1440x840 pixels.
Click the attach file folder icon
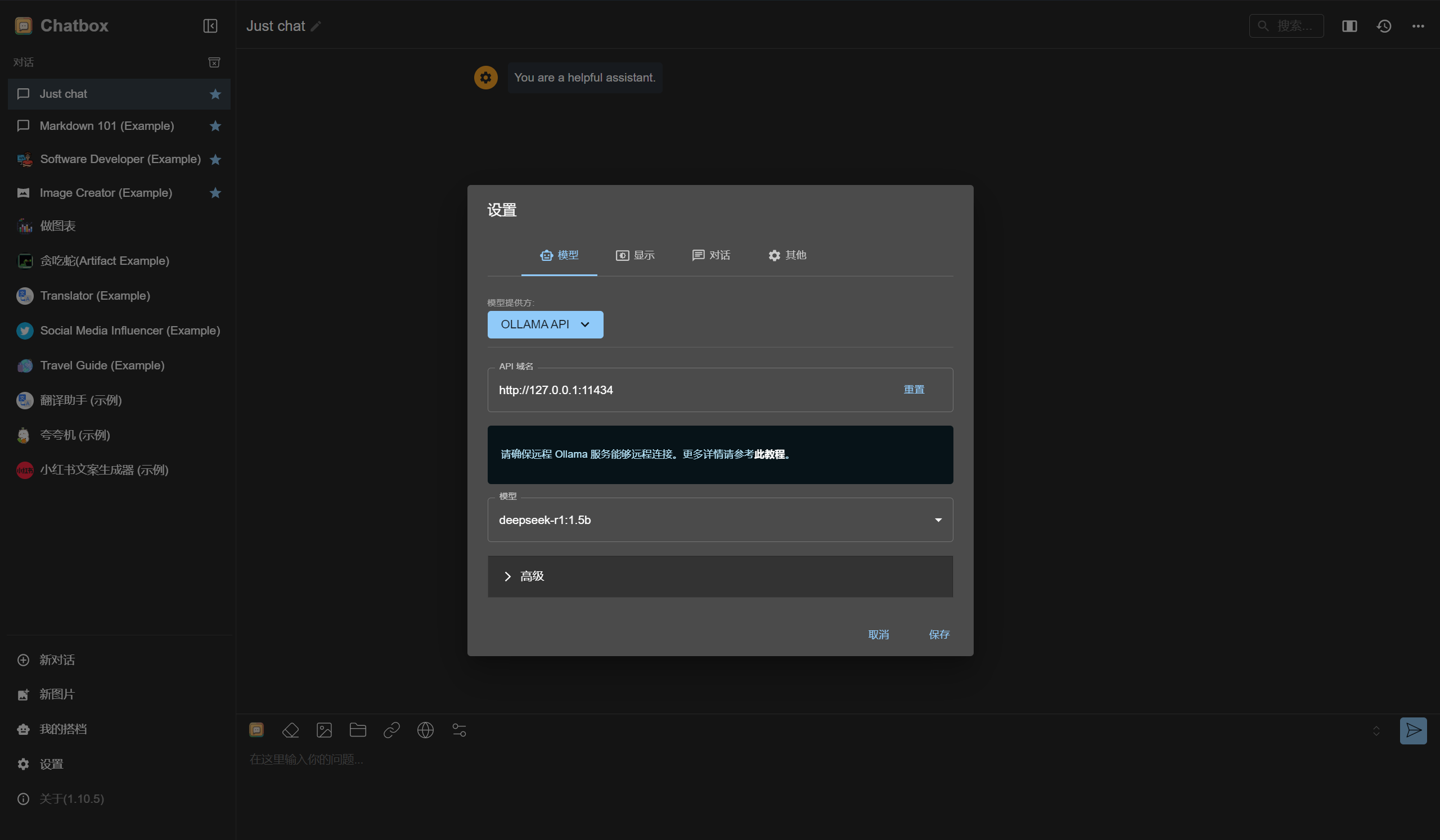(358, 730)
